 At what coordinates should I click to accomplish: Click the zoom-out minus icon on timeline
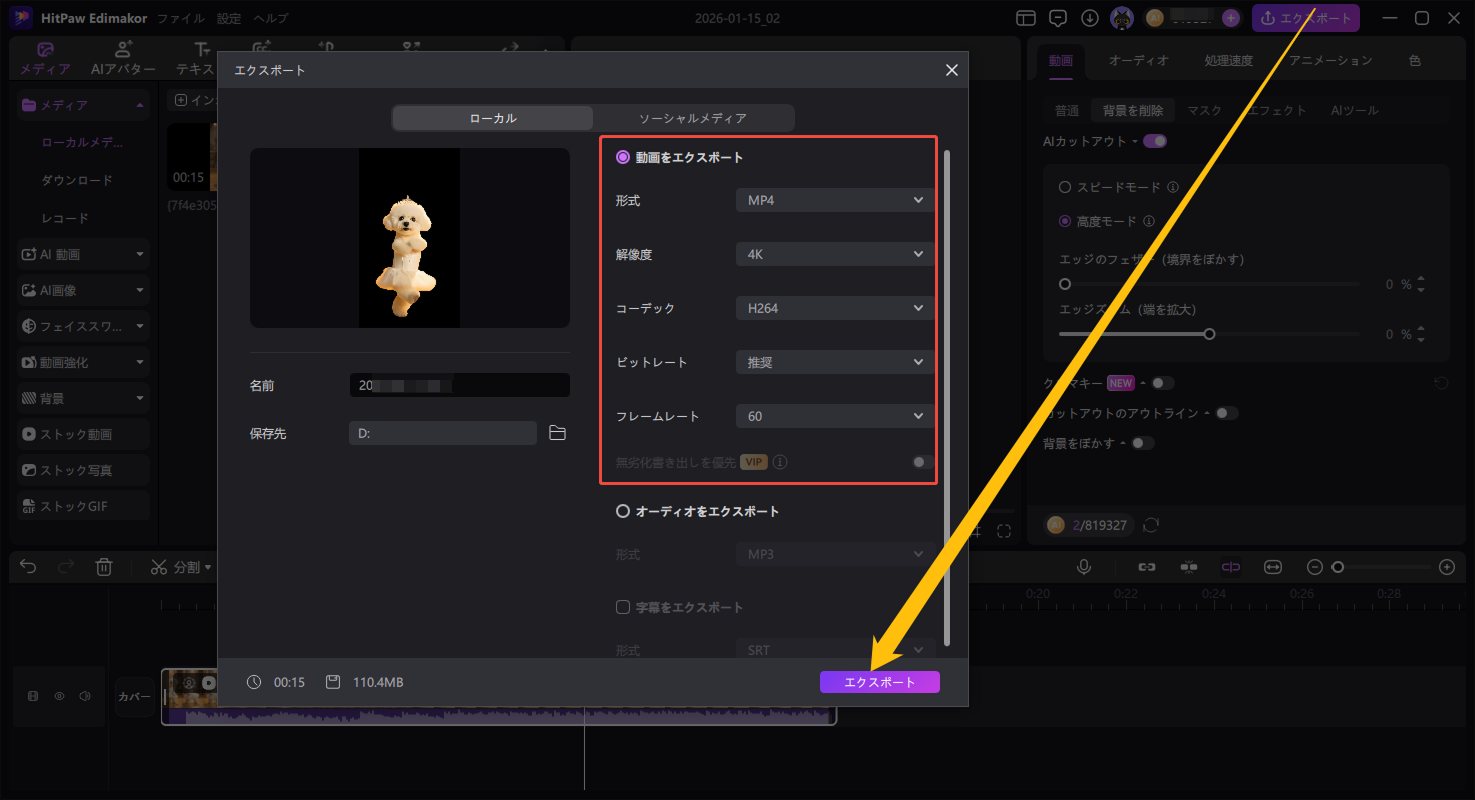point(1315,567)
